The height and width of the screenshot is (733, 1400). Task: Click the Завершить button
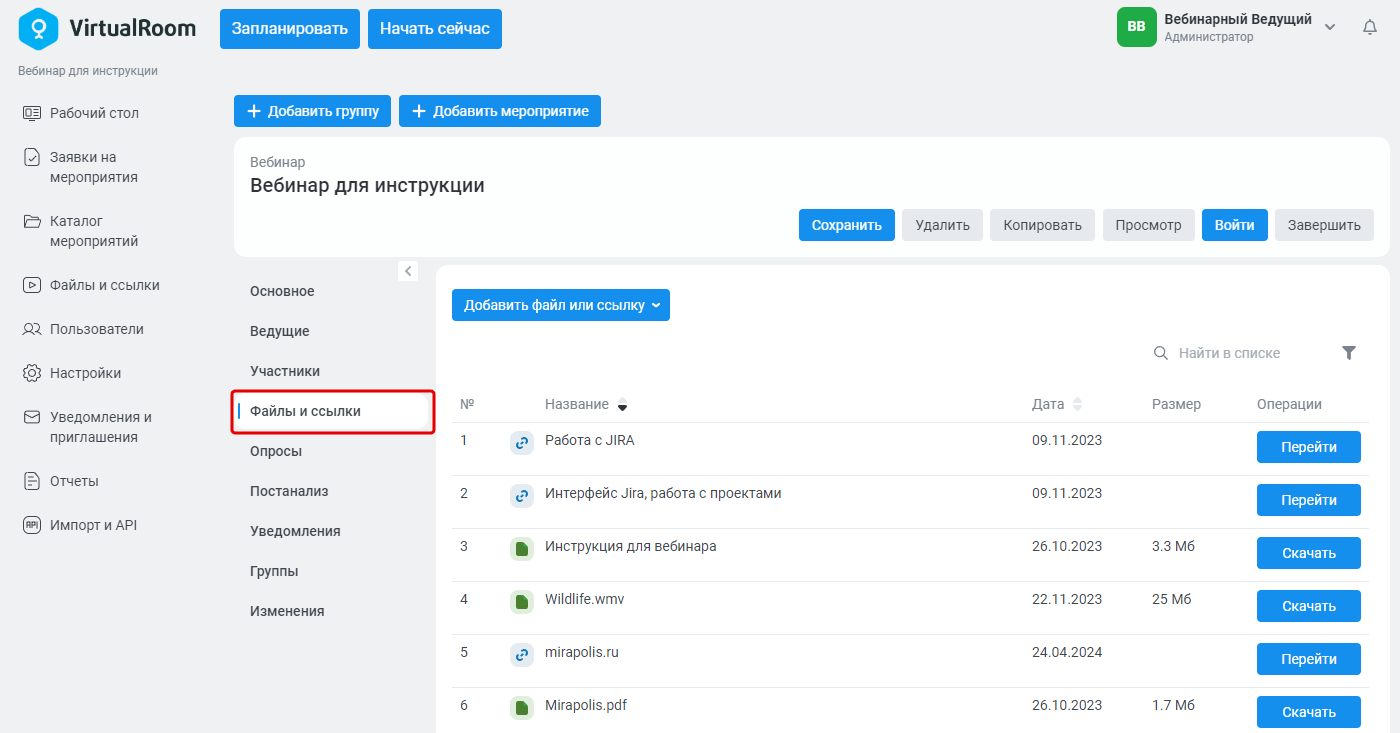(x=1324, y=225)
